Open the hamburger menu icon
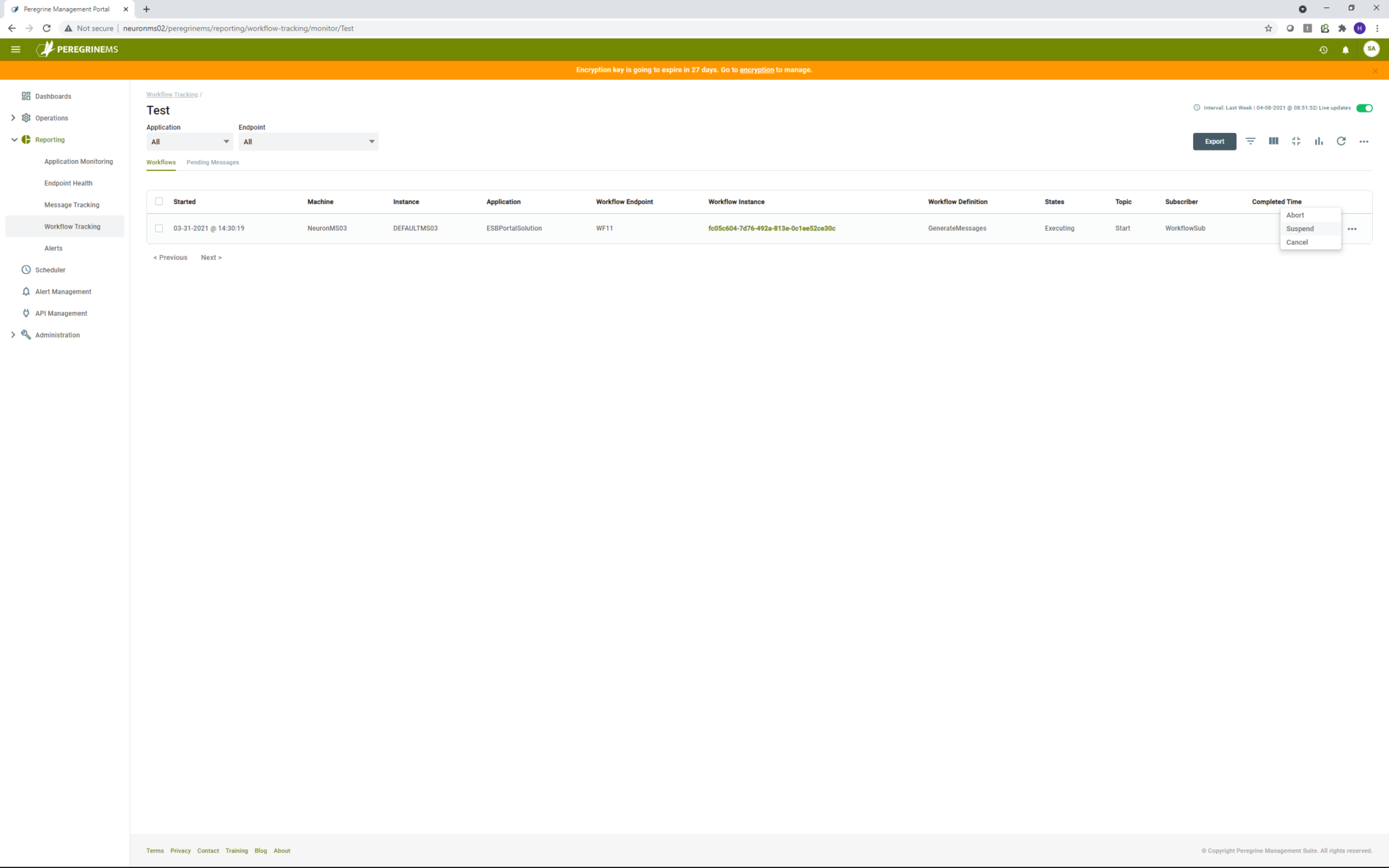This screenshot has height=868, width=1389. pos(16,50)
